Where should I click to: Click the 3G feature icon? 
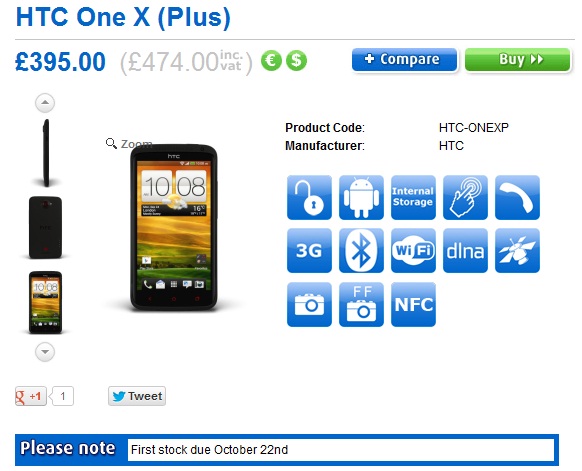(309, 251)
